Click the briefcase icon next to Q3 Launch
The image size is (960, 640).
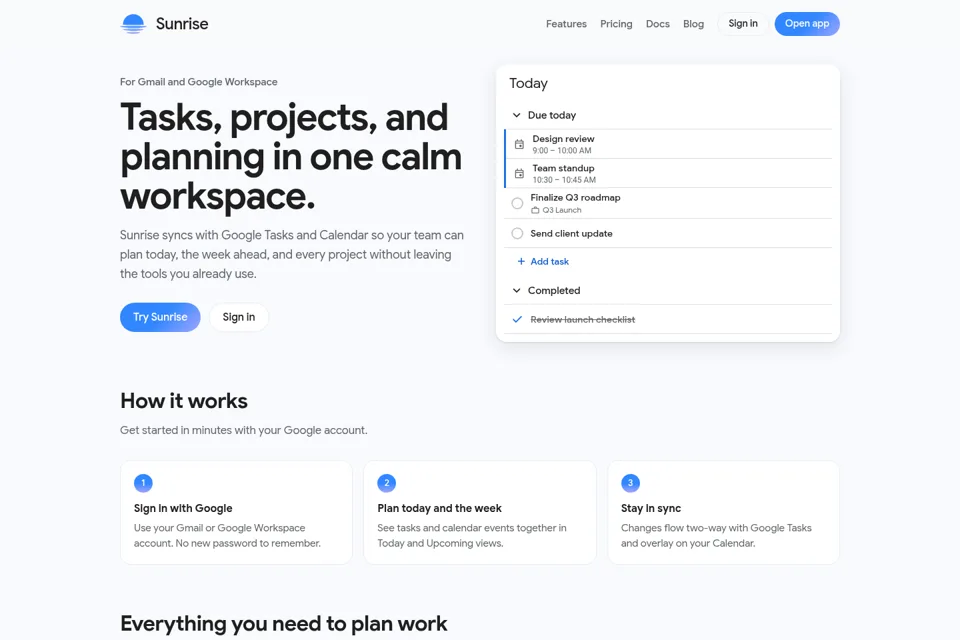[535, 210]
